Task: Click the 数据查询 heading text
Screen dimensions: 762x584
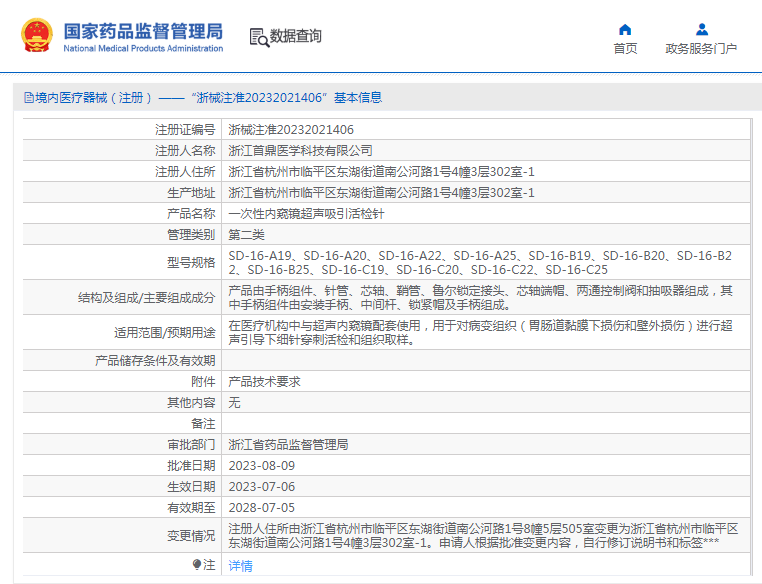Action: (x=295, y=36)
